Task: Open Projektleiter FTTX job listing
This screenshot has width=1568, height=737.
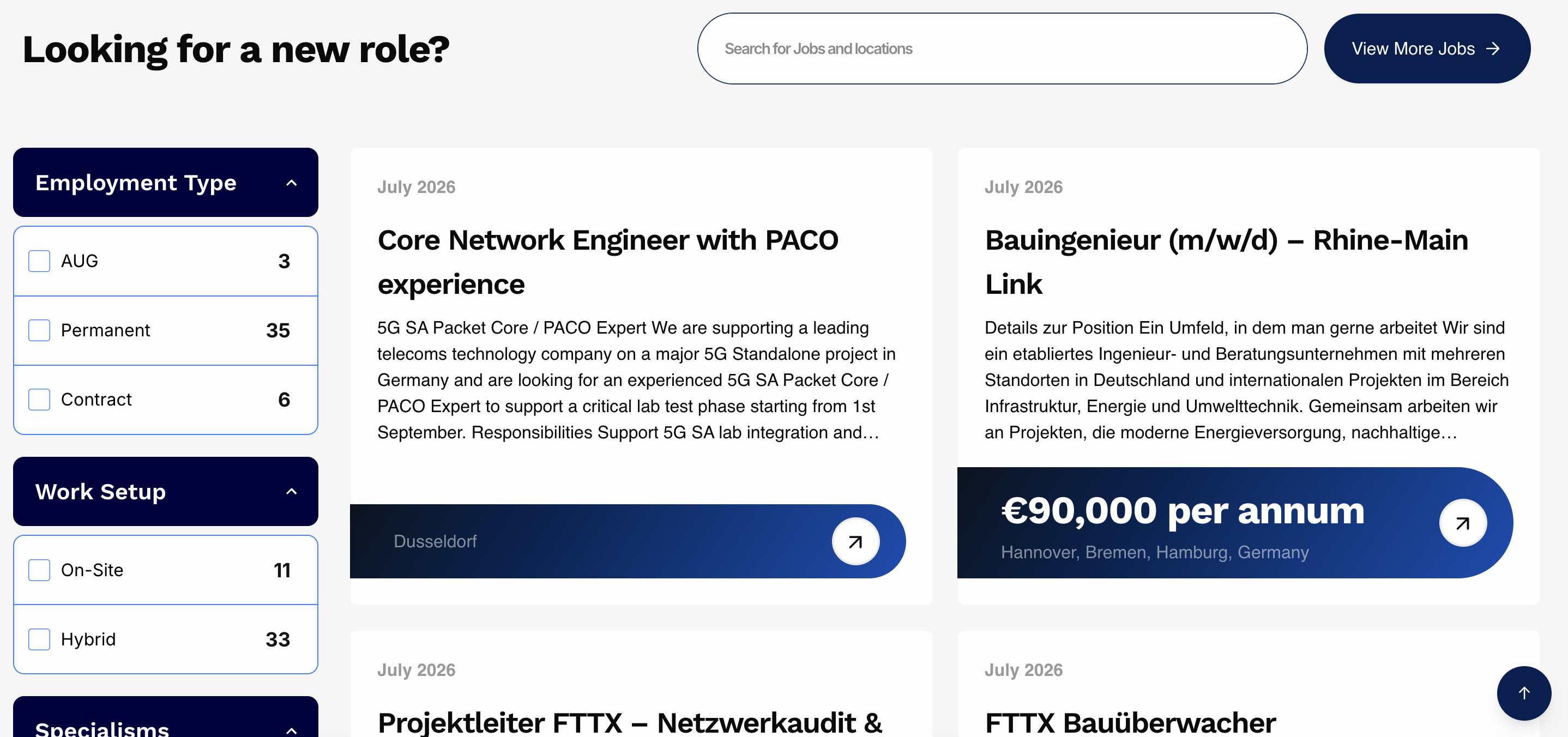Action: tap(629, 723)
